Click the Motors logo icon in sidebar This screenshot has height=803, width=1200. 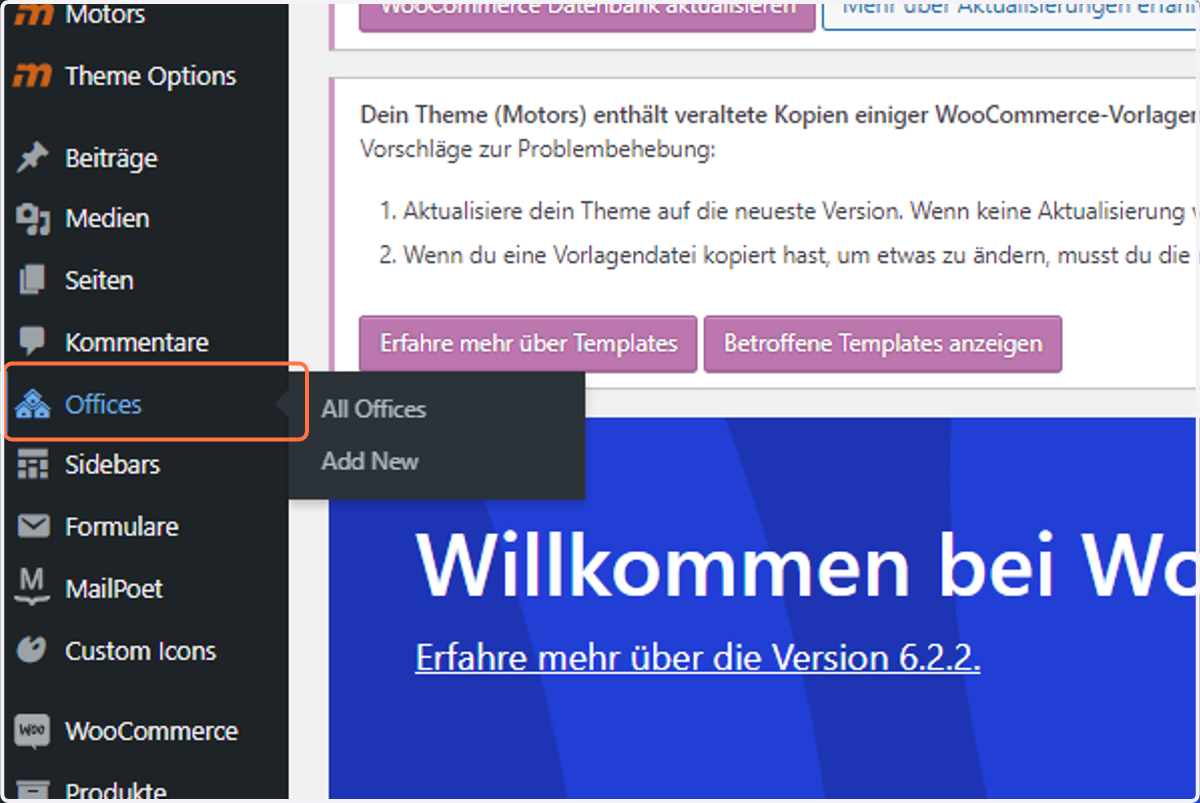[x=33, y=14]
